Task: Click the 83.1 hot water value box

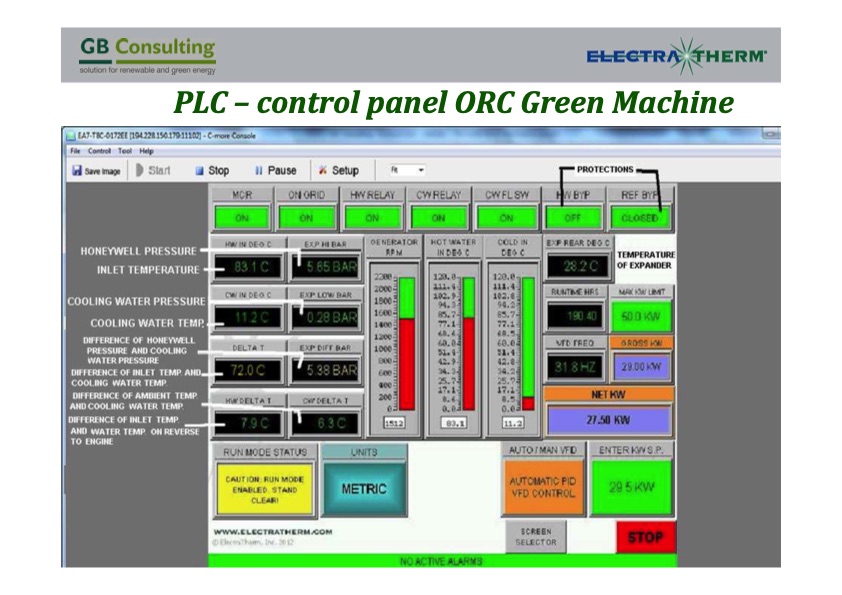Action: pyautogui.click(x=455, y=423)
